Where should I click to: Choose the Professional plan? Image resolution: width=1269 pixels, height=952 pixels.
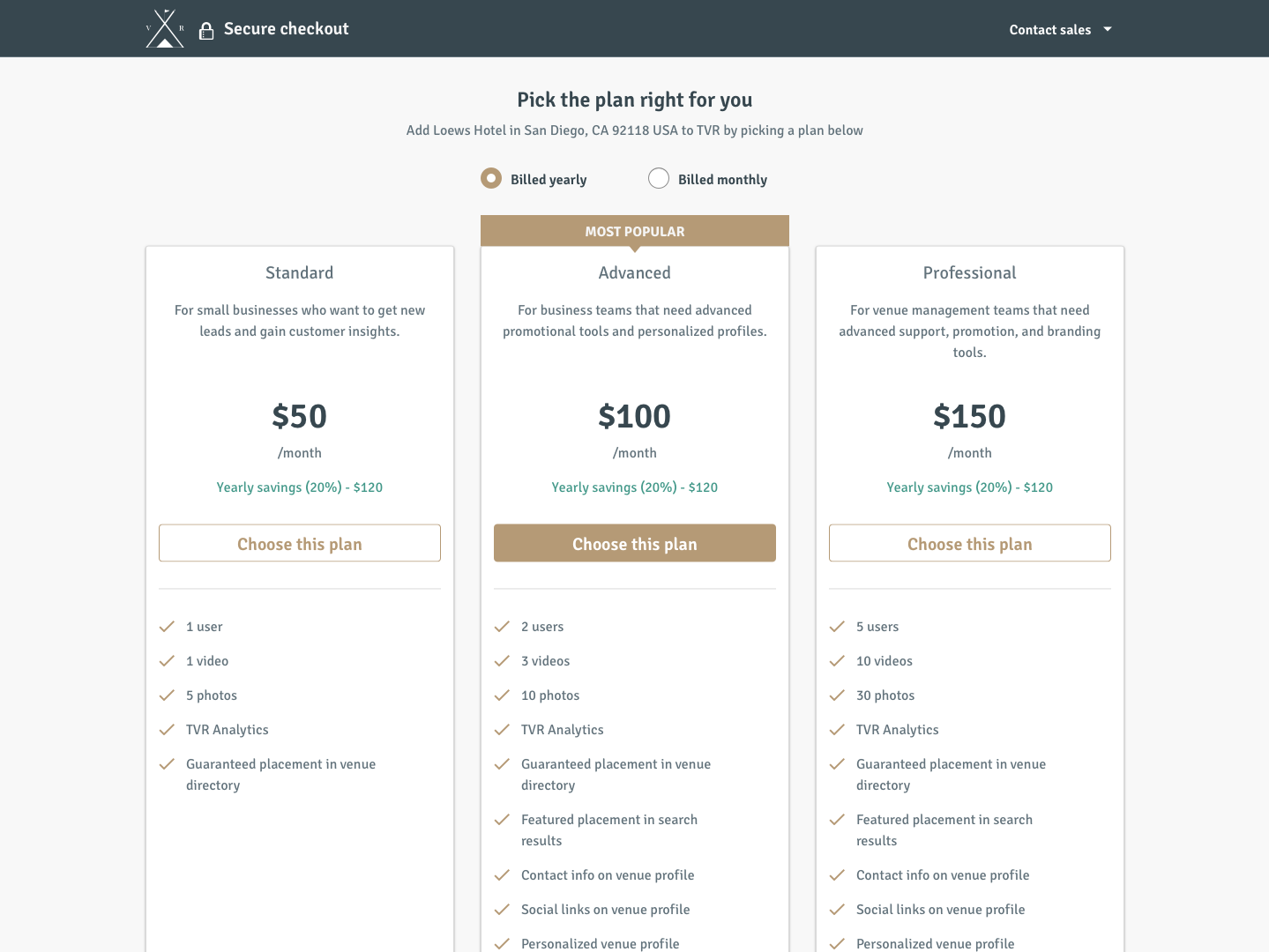coord(970,543)
